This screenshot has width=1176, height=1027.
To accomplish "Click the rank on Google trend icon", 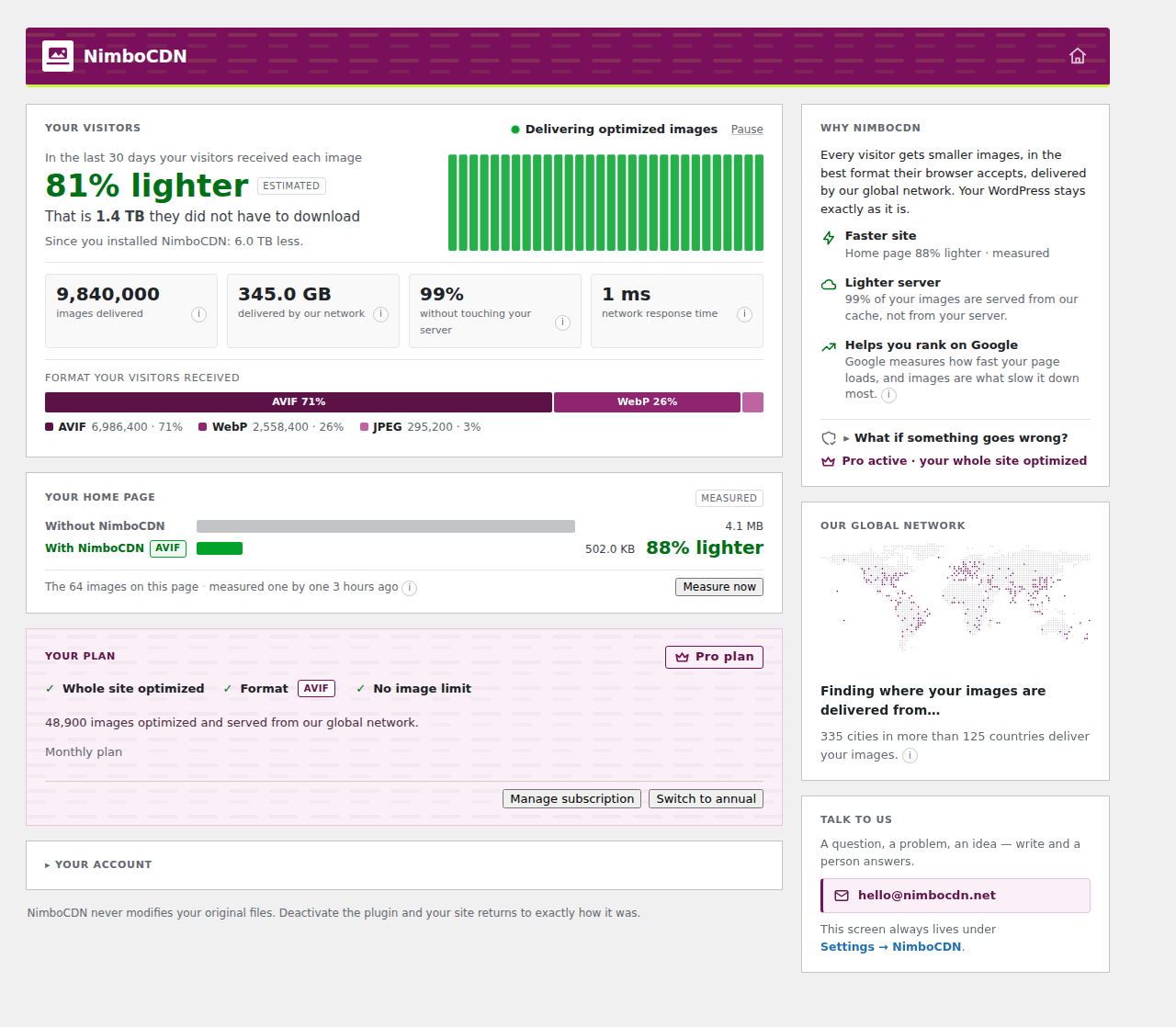I will point(829,347).
